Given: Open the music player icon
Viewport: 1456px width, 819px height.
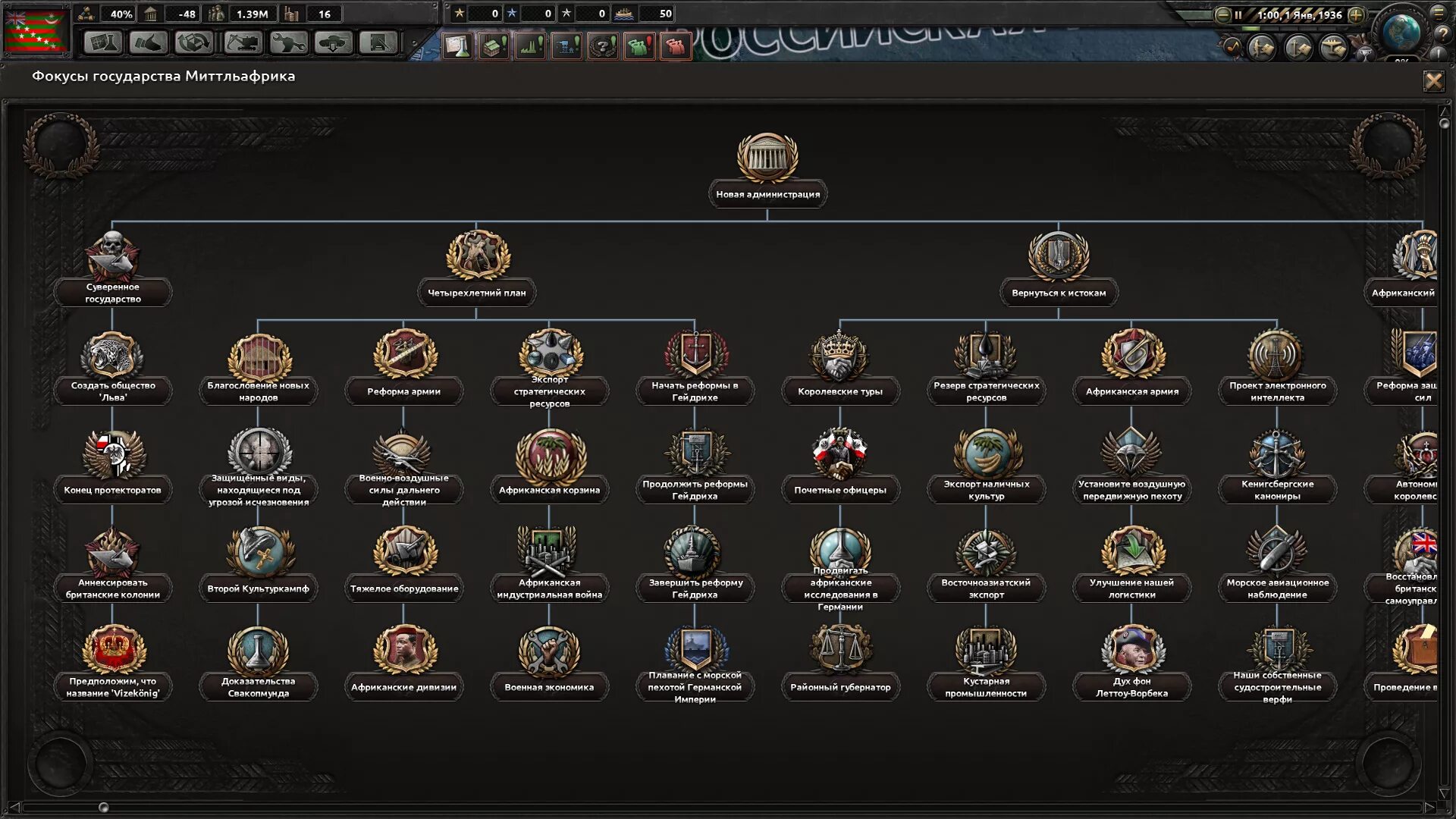Looking at the screenshot, I should [1232, 47].
